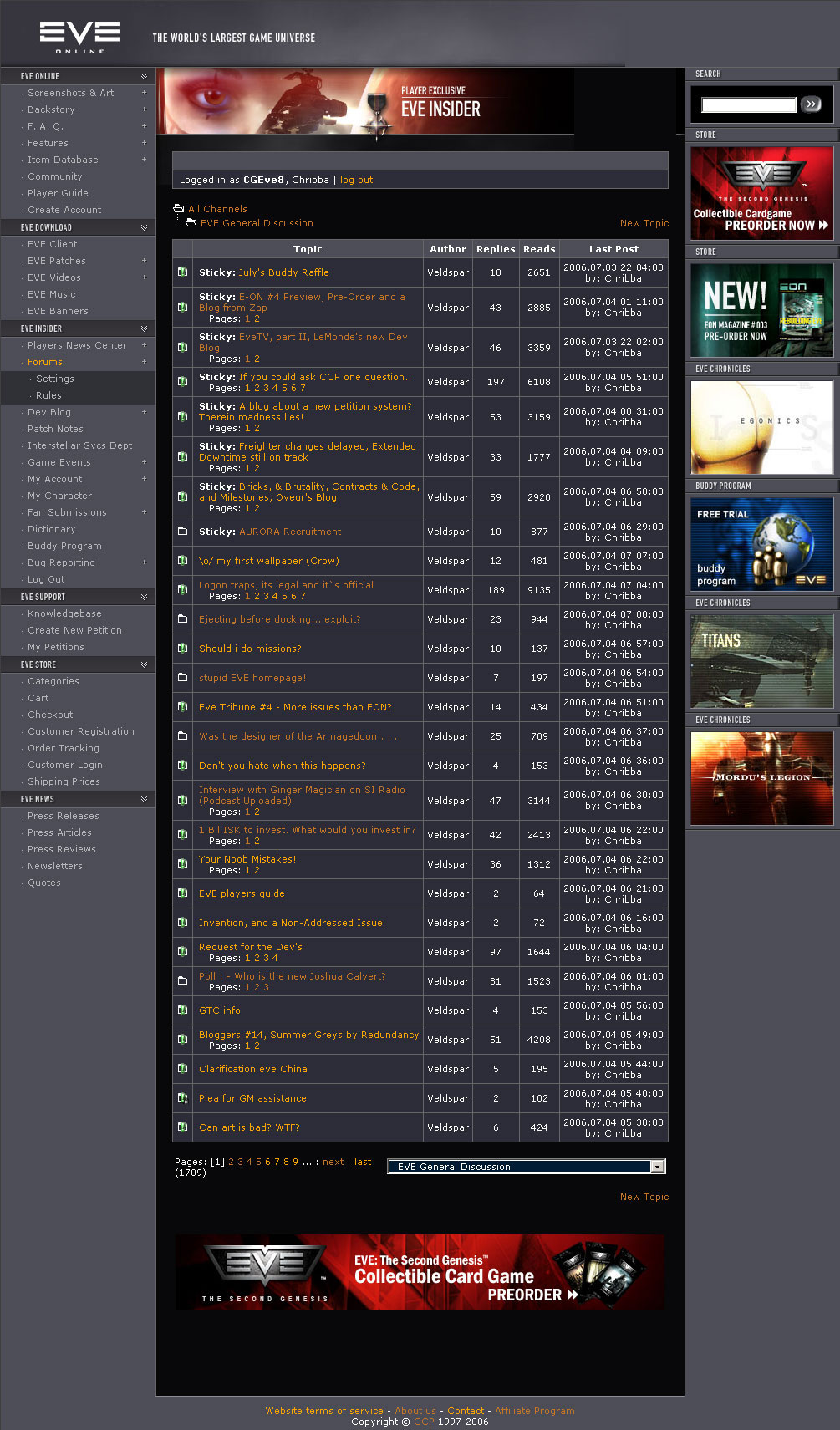Click the Second Genesis card game bottom banner

tap(420, 1272)
